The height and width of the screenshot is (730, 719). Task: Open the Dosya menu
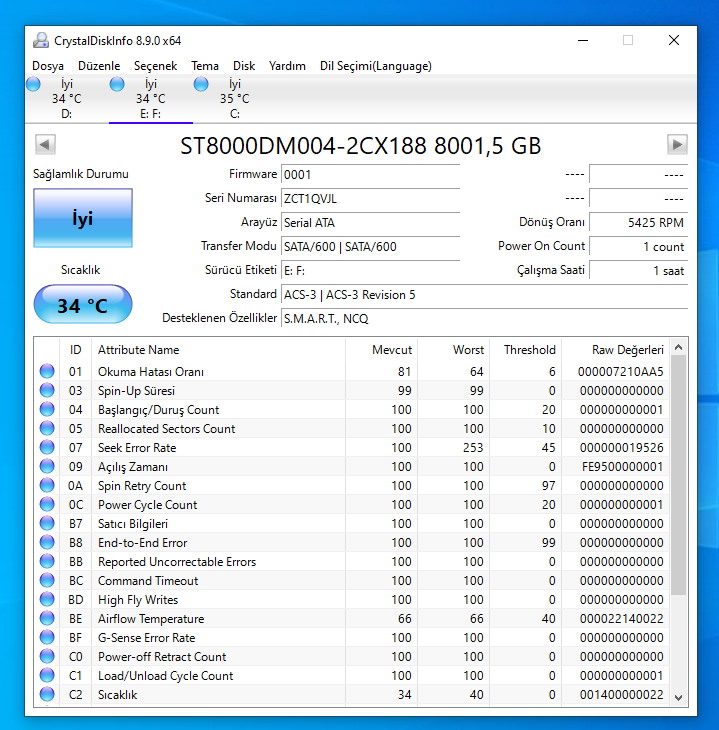(47, 66)
